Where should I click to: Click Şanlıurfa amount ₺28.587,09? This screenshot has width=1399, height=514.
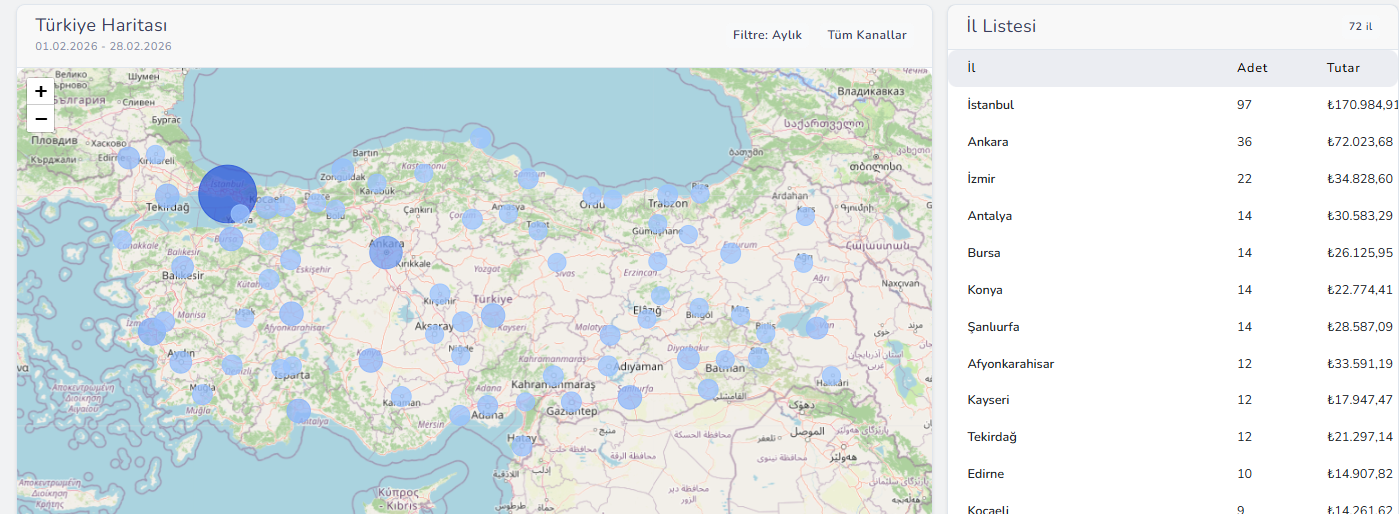pyautogui.click(x=1360, y=327)
